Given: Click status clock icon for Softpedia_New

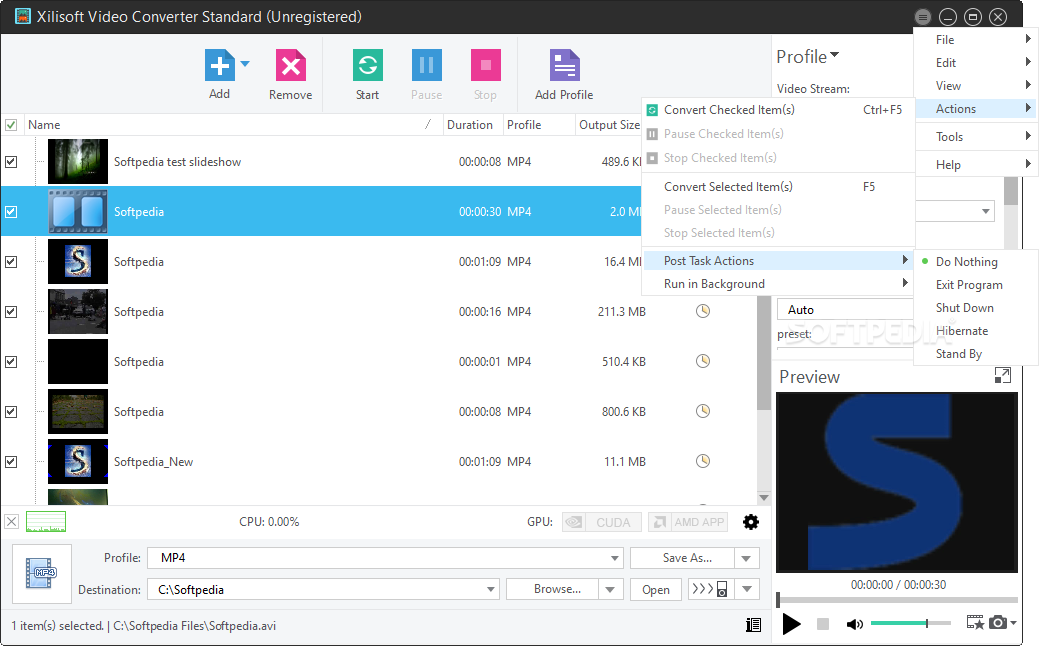Looking at the screenshot, I should pyautogui.click(x=703, y=460).
